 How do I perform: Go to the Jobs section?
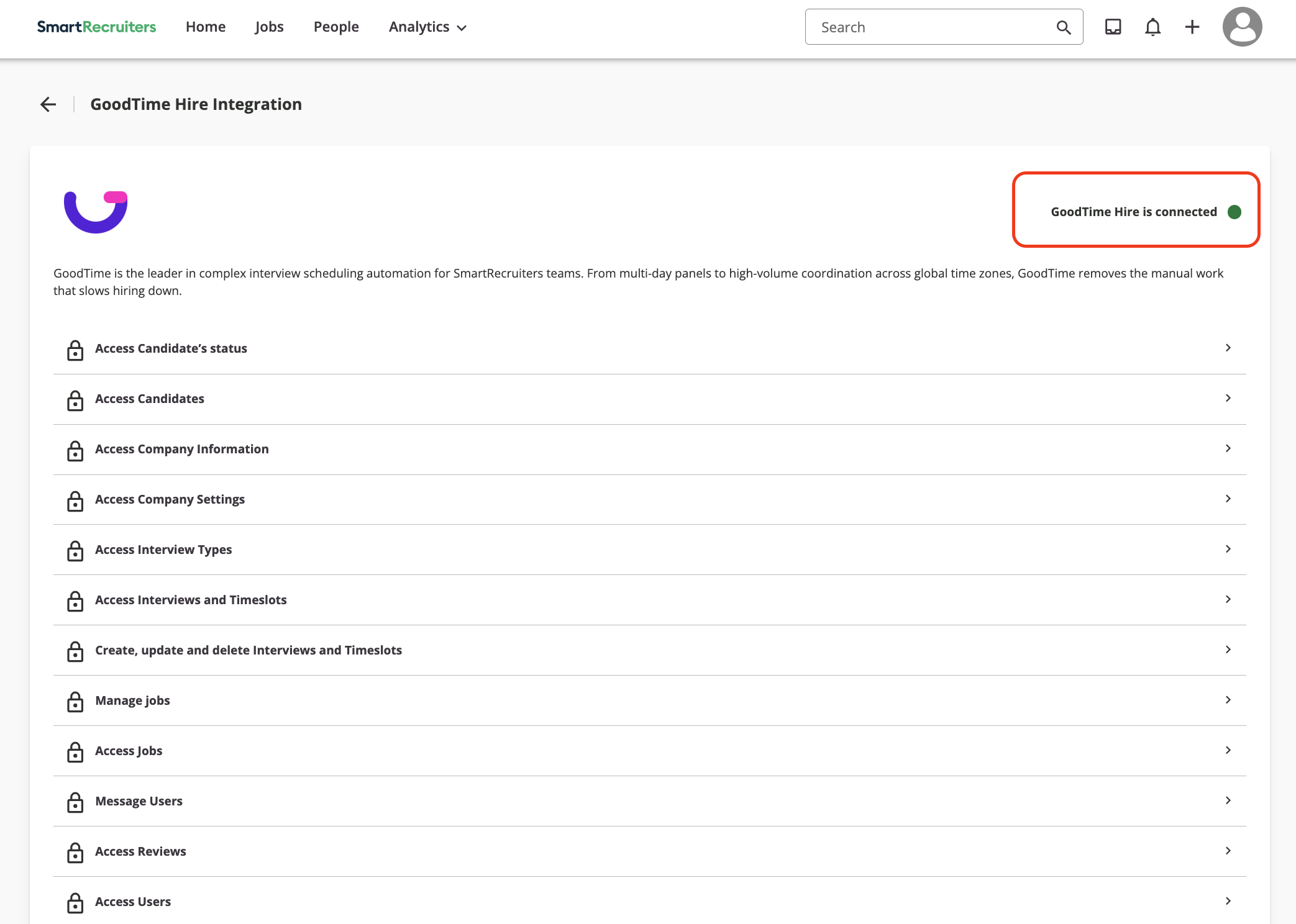coord(269,27)
